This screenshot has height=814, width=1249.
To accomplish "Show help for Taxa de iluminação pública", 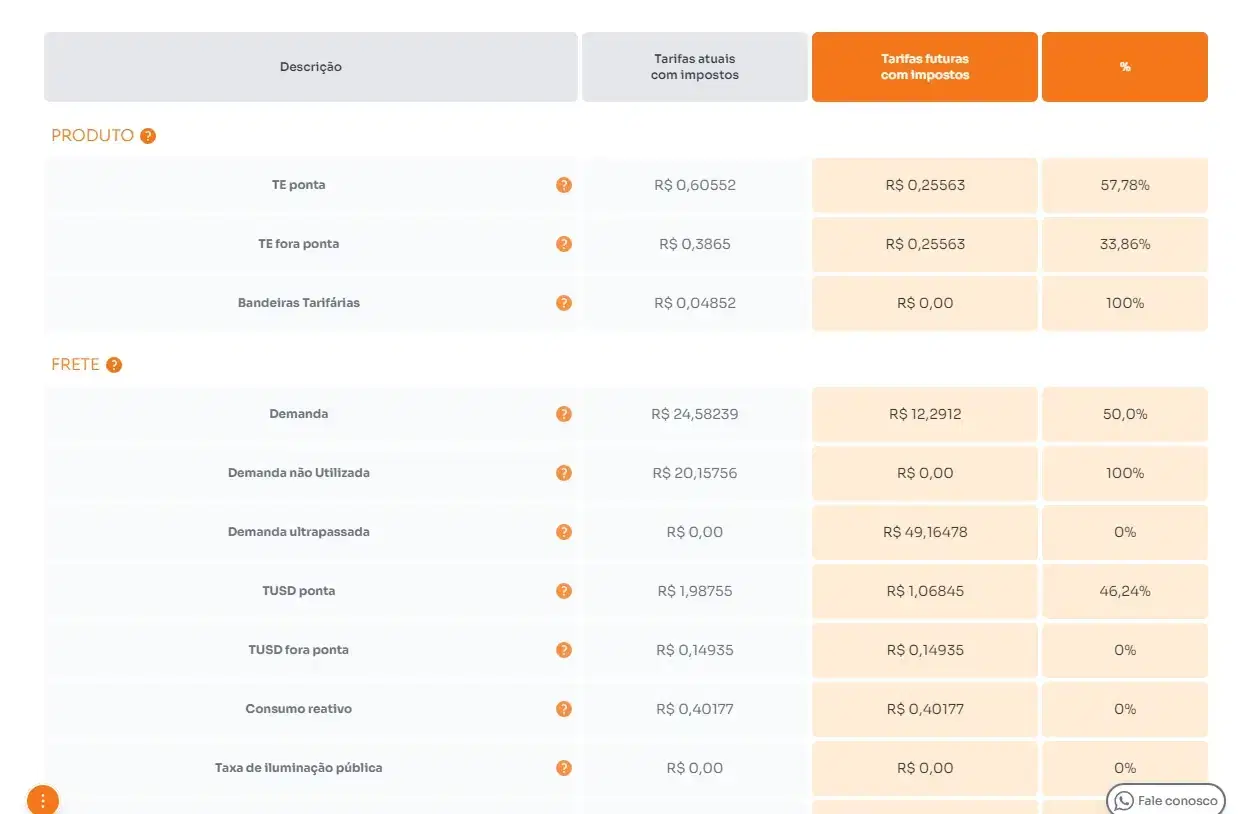I will click(564, 768).
